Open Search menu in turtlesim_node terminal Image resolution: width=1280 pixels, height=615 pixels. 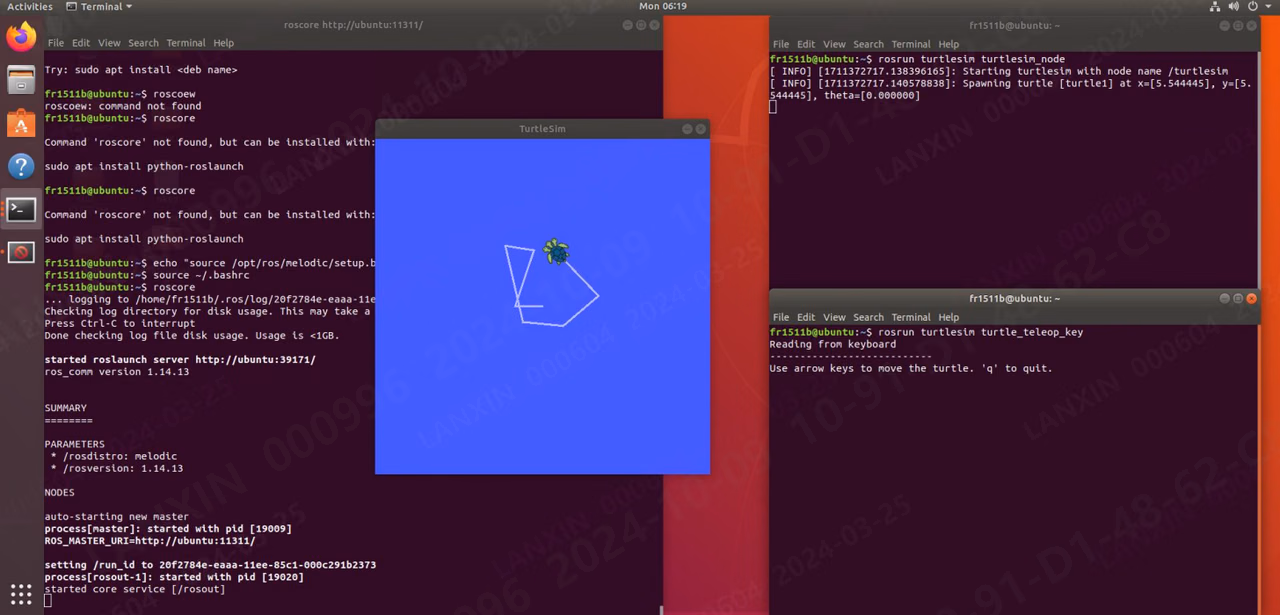pyautogui.click(x=868, y=44)
